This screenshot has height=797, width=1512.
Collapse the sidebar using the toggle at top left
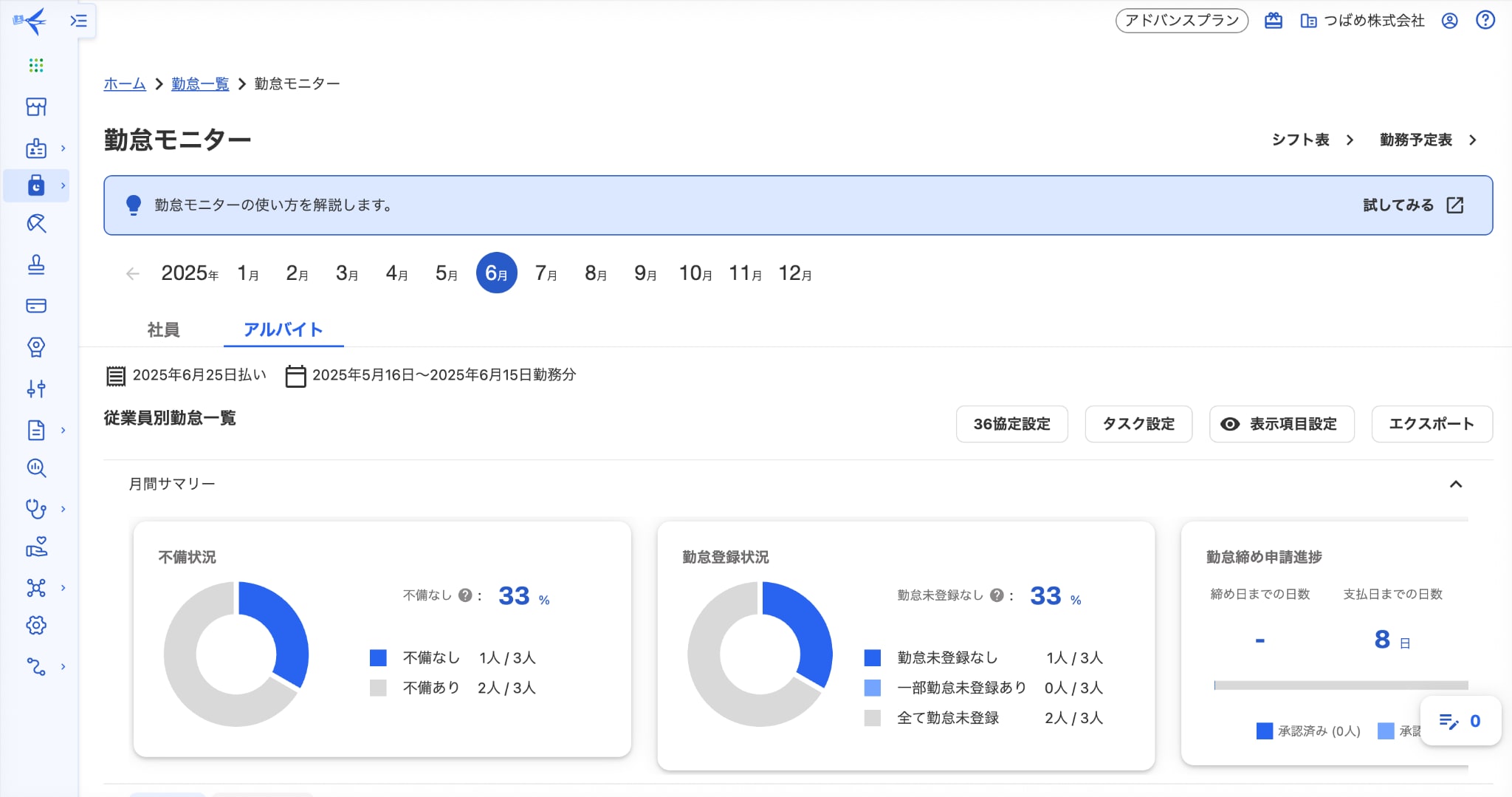click(x=79, y=21)
